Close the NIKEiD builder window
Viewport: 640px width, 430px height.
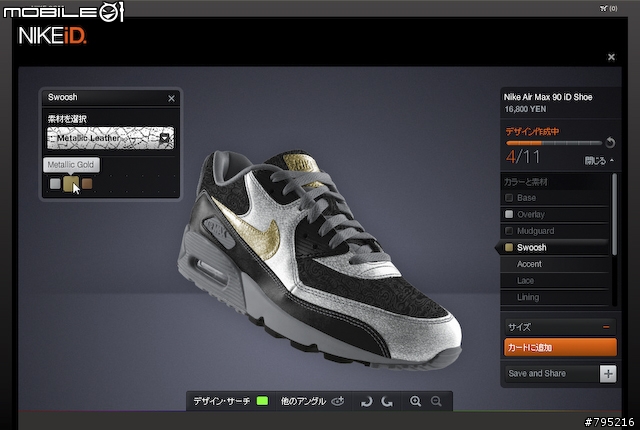[x=611, y=57]
